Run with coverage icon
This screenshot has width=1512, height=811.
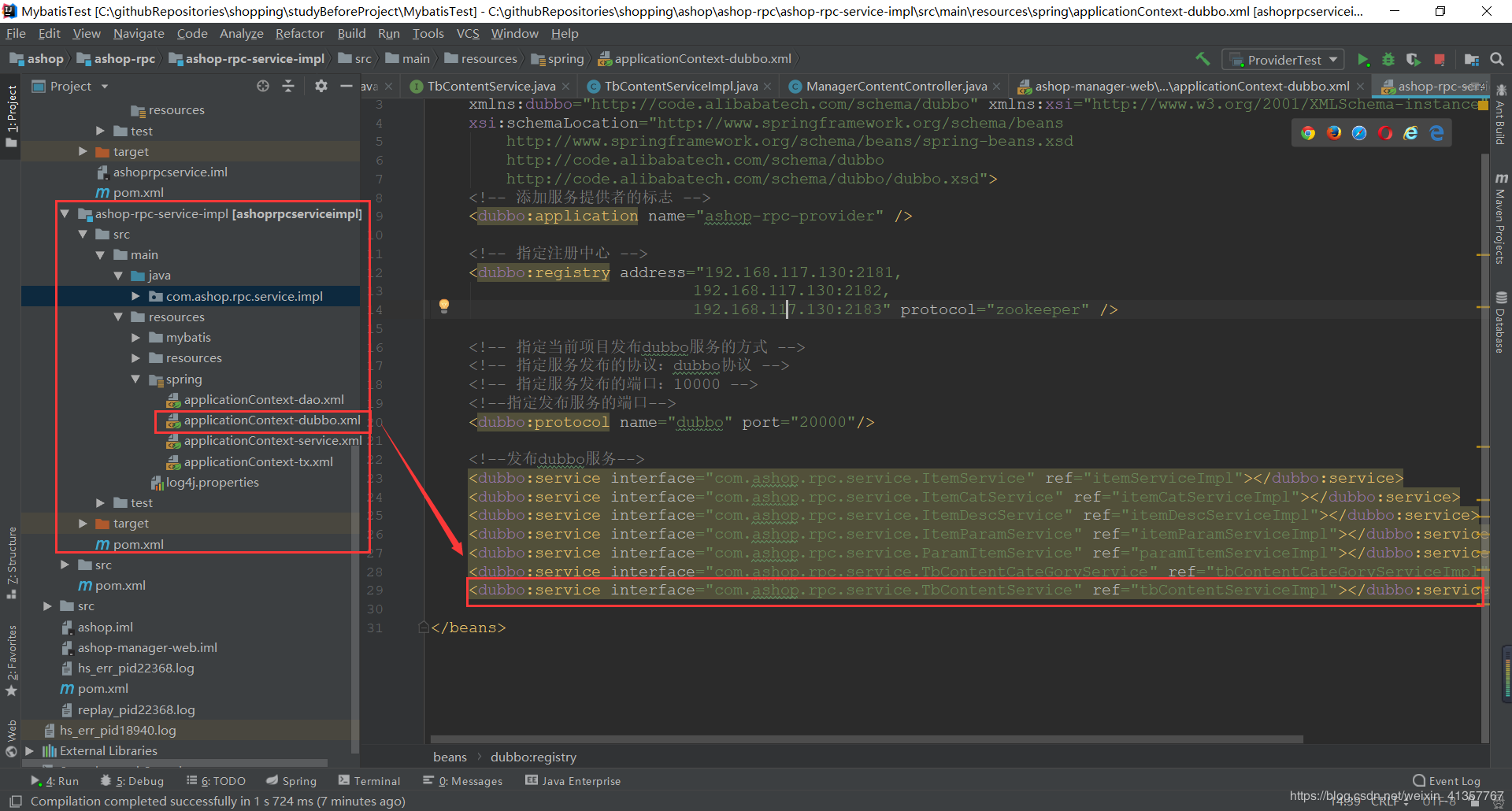[x=1414, y=60]
